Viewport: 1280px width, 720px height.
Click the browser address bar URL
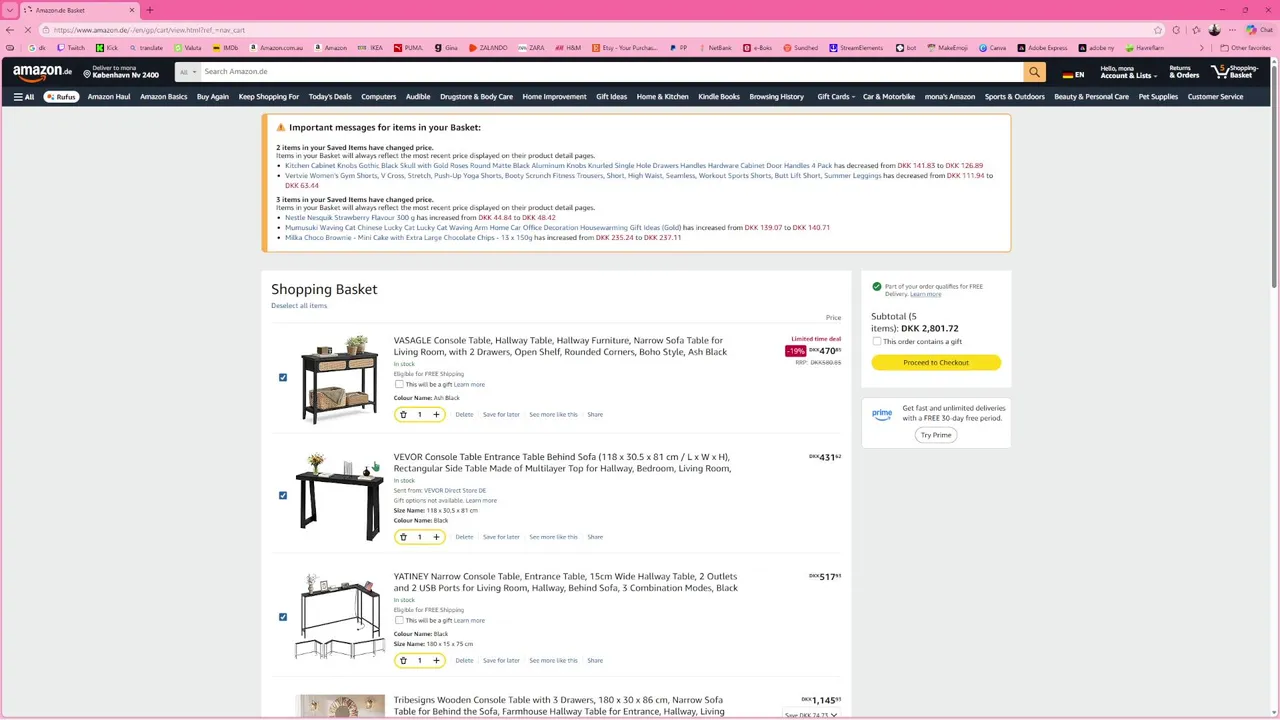click(x=150, y=30)
